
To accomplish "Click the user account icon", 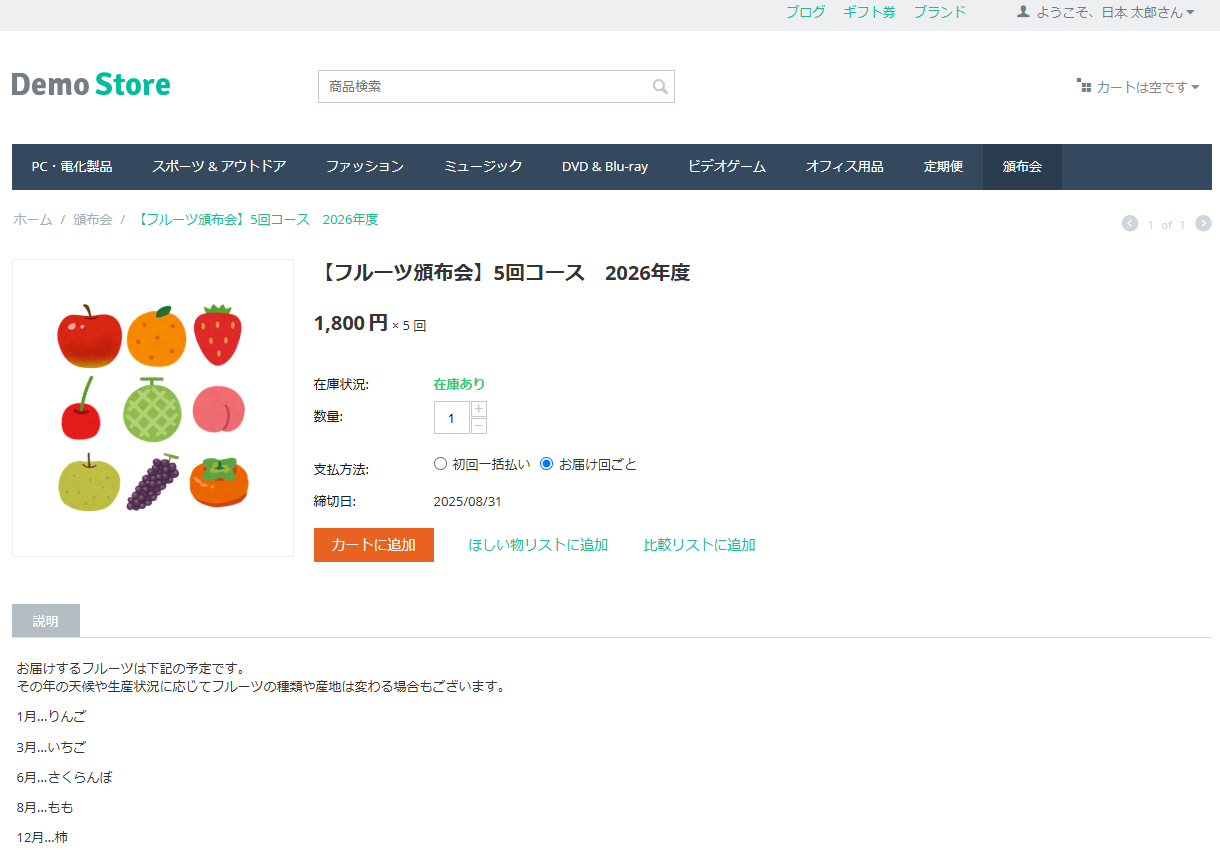I will [1023, 12].
